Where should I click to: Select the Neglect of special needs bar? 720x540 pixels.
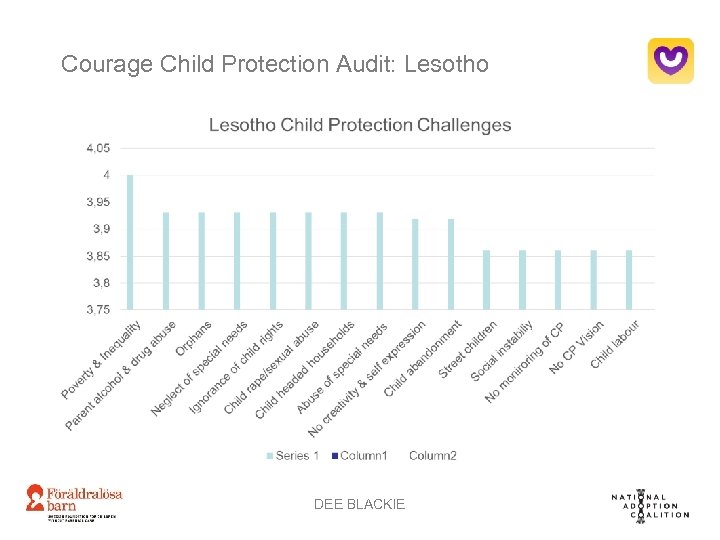tap(237, 260)
